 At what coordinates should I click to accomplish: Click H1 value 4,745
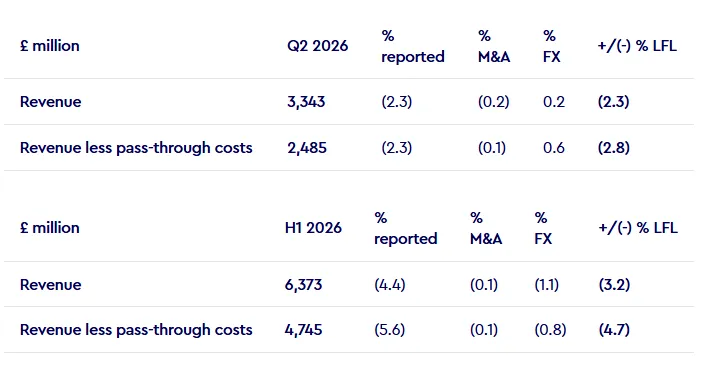coord(303,330)
